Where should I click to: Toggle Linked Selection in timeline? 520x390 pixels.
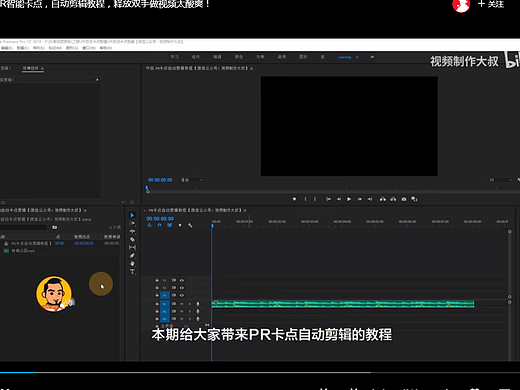point(170,226)
